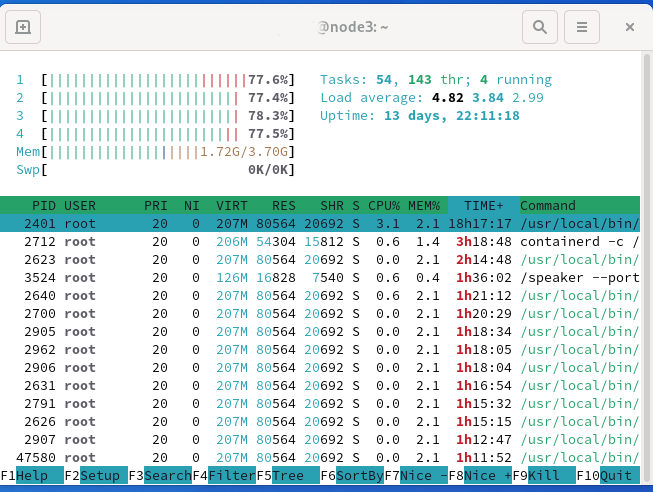The height and width of the screenshot is (492, 653).
Task: Toggle F5 Tree view
Action: (x=288, y=475)
